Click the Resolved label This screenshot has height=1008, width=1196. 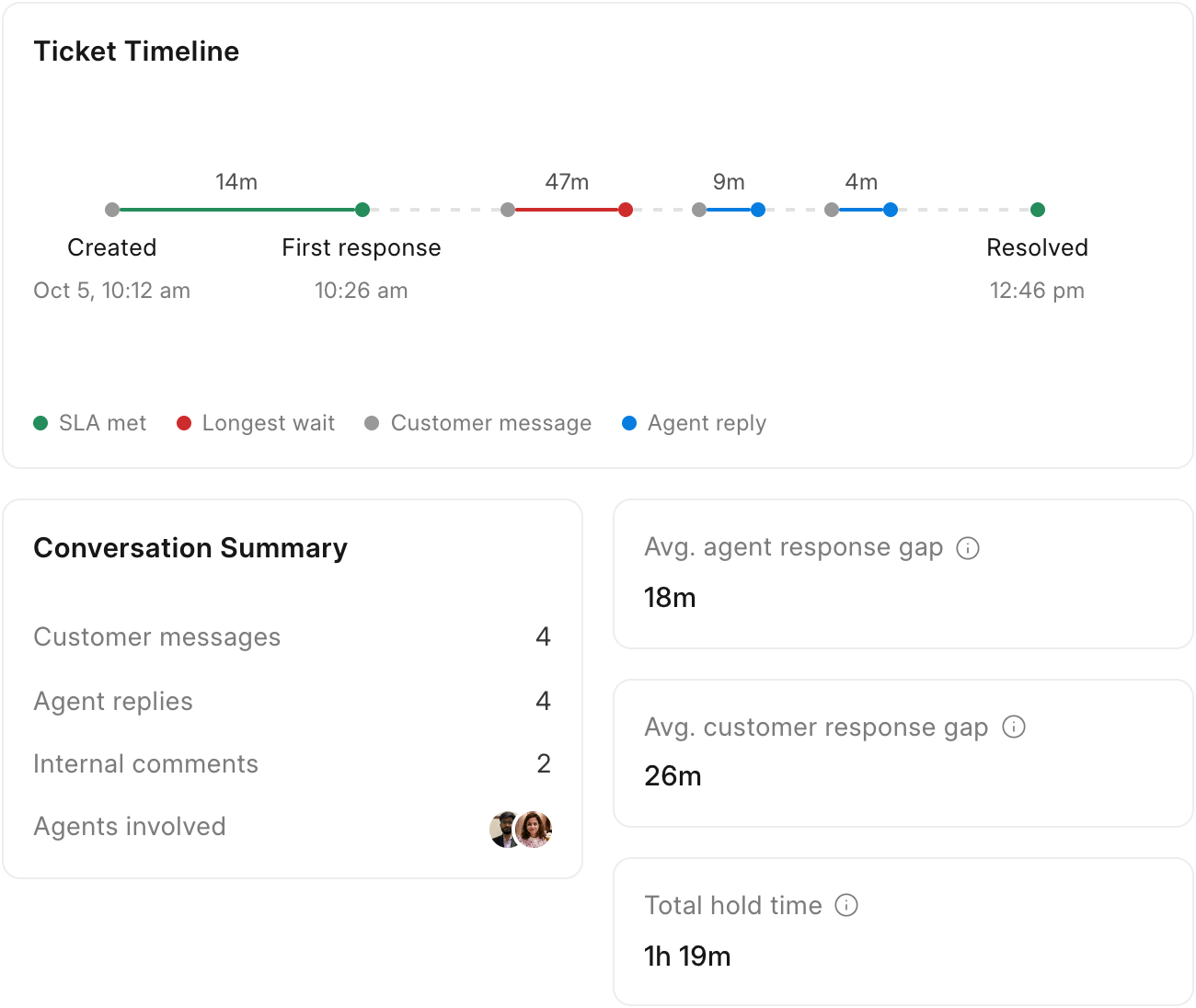pos(1037,247)
